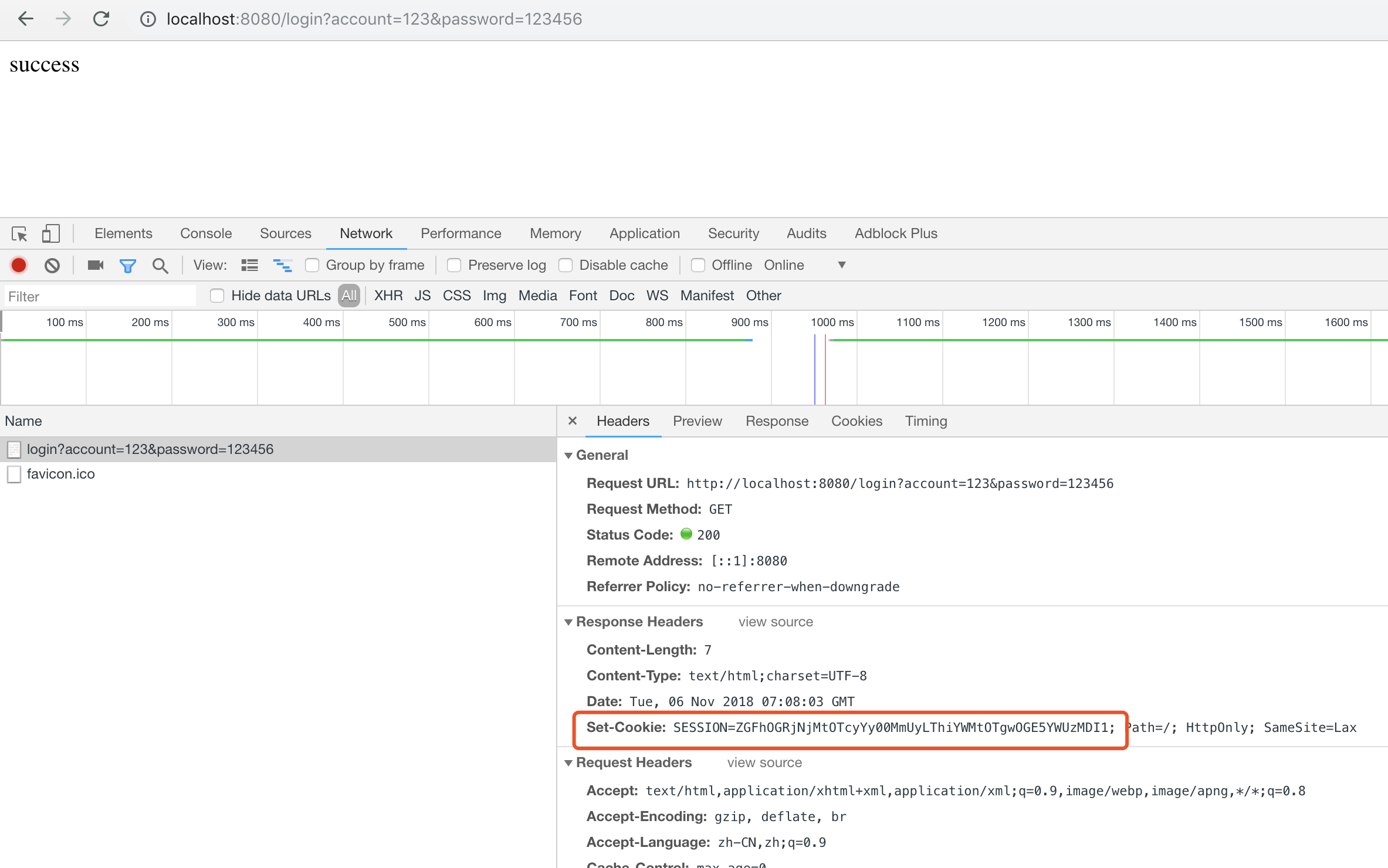Click the capture screenshots camera icon
The width and height of the screenshot is (1388, 868).
95,265
